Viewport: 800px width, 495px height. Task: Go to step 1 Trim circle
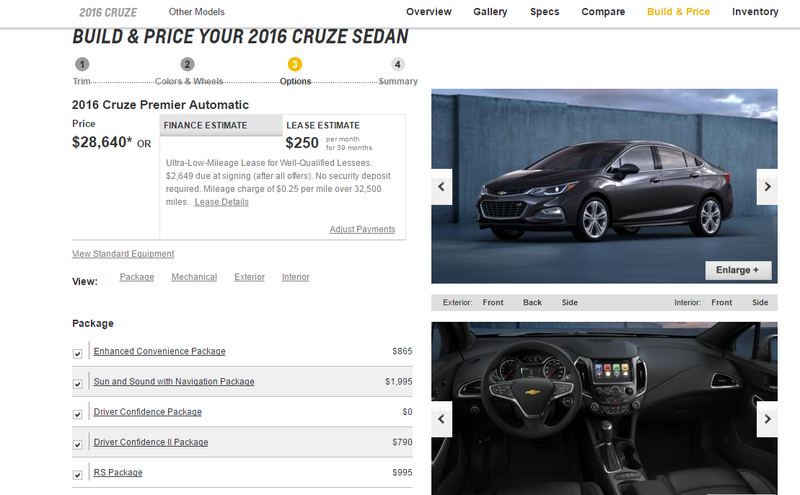pyautogui.click(x=82, y=64)
